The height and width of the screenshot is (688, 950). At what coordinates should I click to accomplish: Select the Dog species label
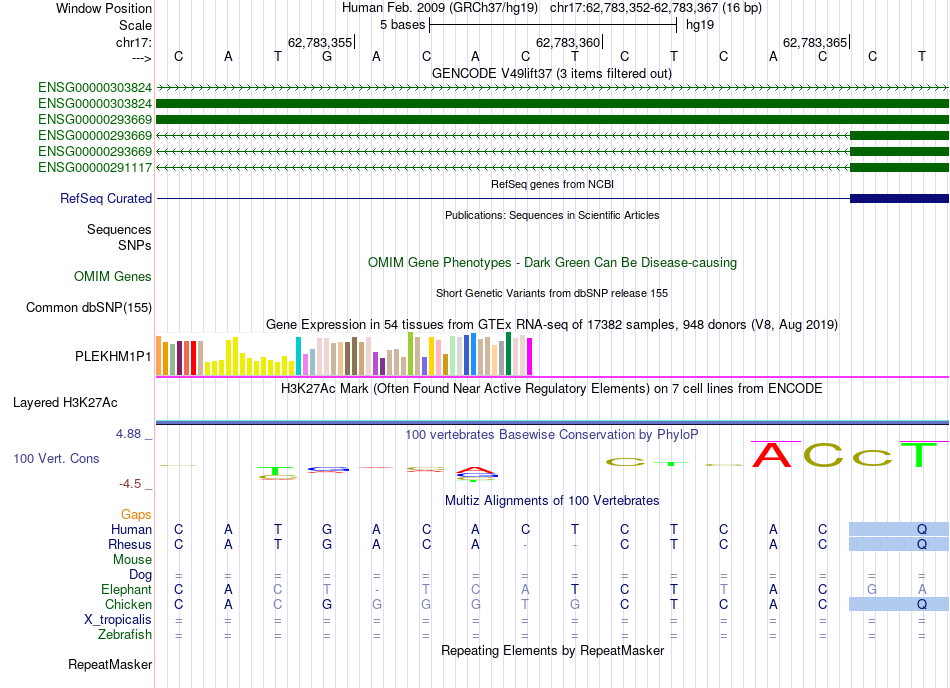pyautogui.click(x=140, y=575)
